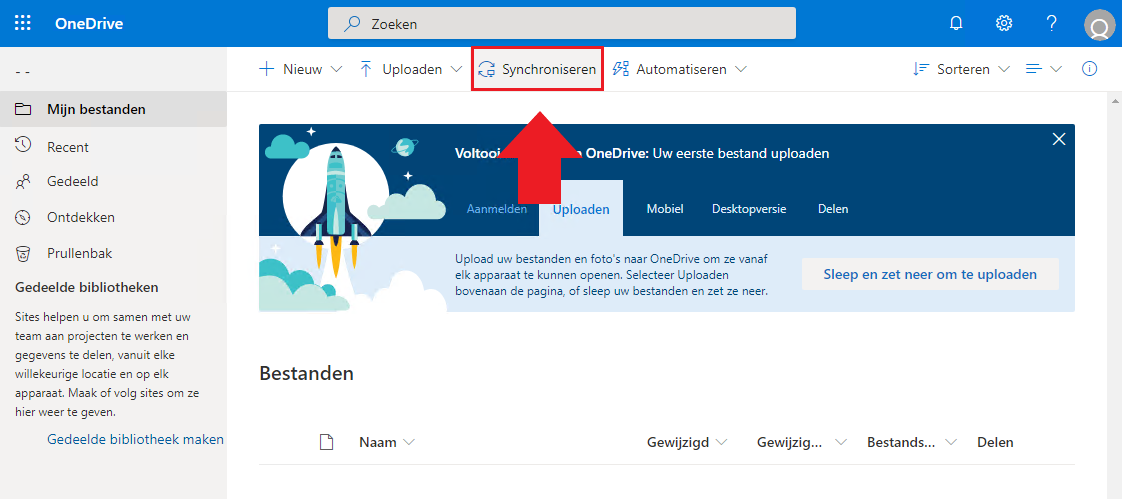This screenshot has height=499, width=1122.
Task: Open the view options list dropdown
Action: pyautogui.click(x=1044, y=69)
